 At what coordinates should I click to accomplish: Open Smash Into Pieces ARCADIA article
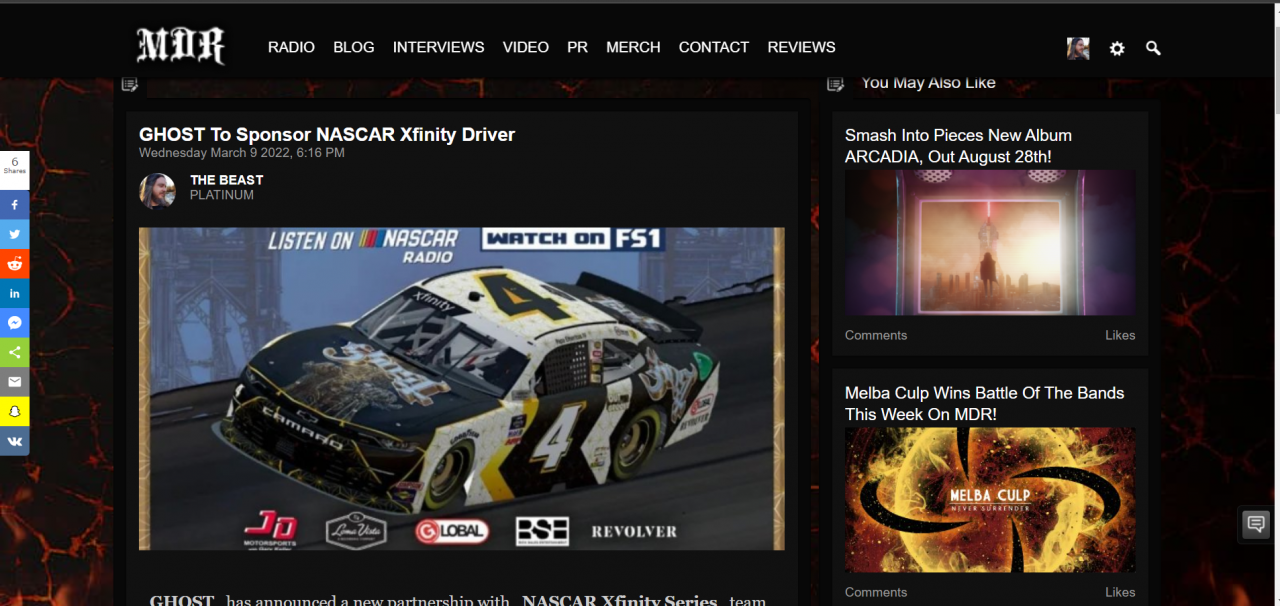pos(958,146)
